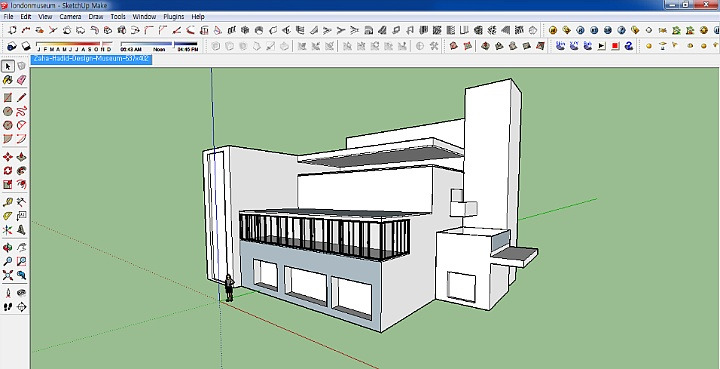The height and width of the screenshot is (369, 720).
Task: Choose the Line pencil tool
Action: pyautogui.click(x=22, y=98)
